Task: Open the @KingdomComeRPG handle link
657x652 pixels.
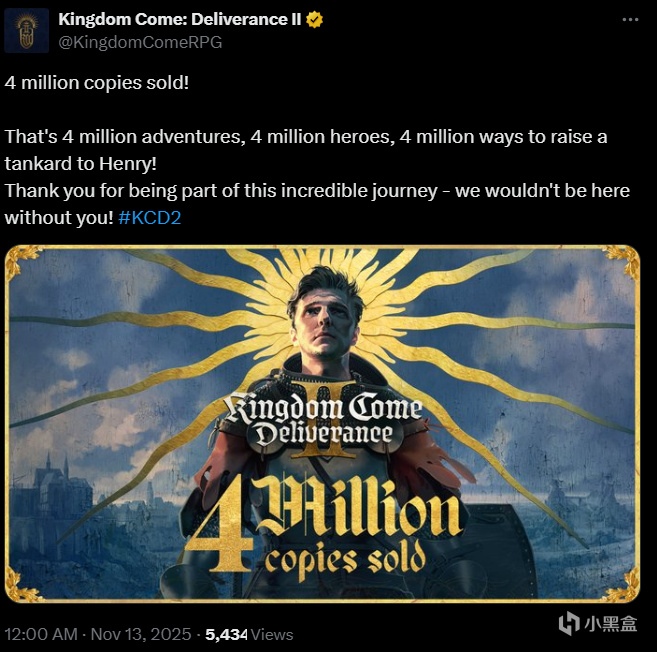Action: coord(140,42)
